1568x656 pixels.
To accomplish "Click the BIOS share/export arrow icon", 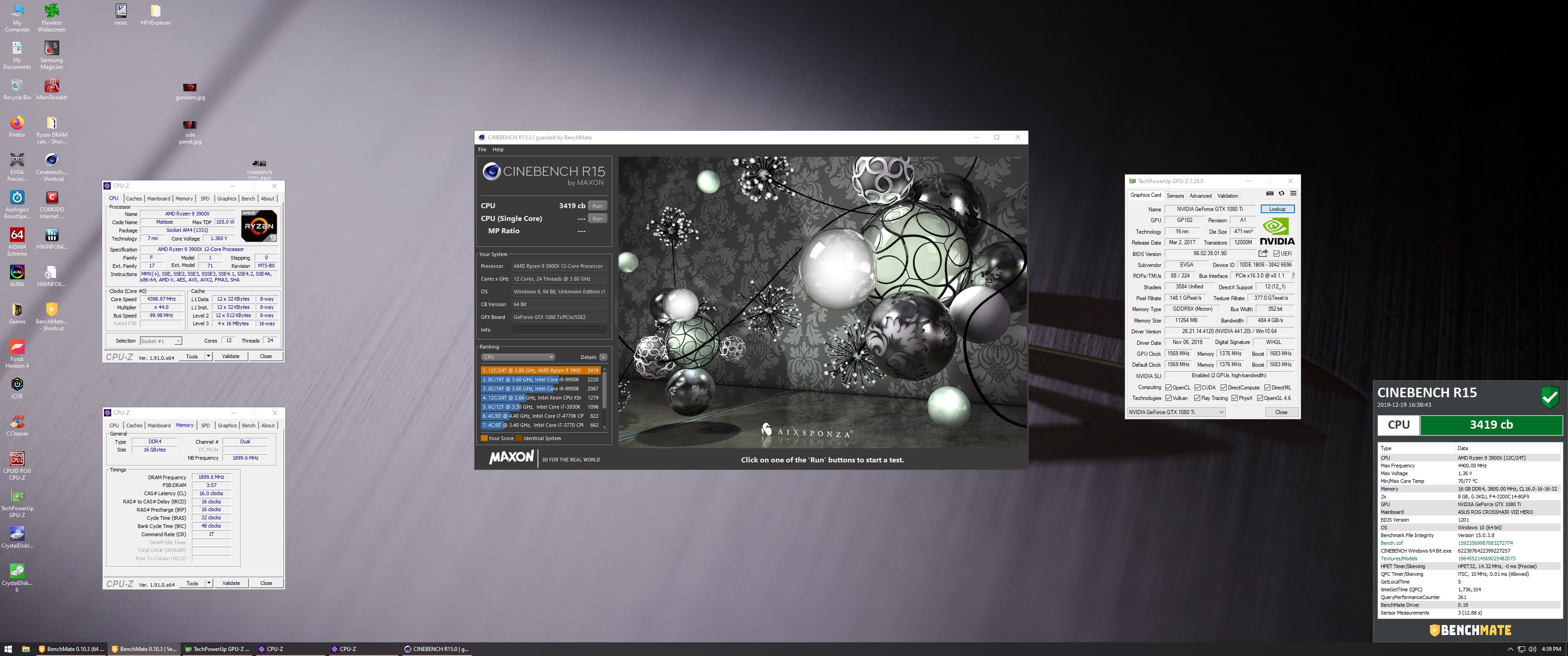I will point(1263,253).
